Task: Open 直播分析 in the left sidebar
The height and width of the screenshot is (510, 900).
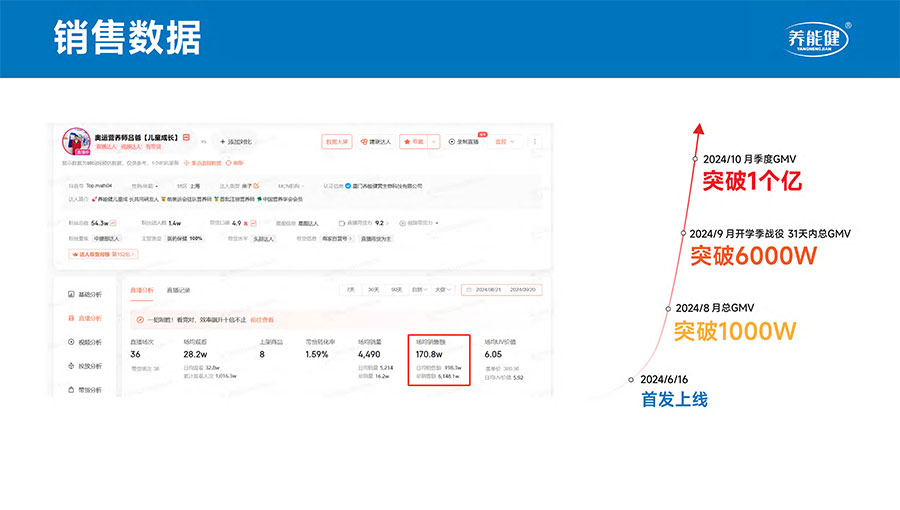Action: [85, 318]
